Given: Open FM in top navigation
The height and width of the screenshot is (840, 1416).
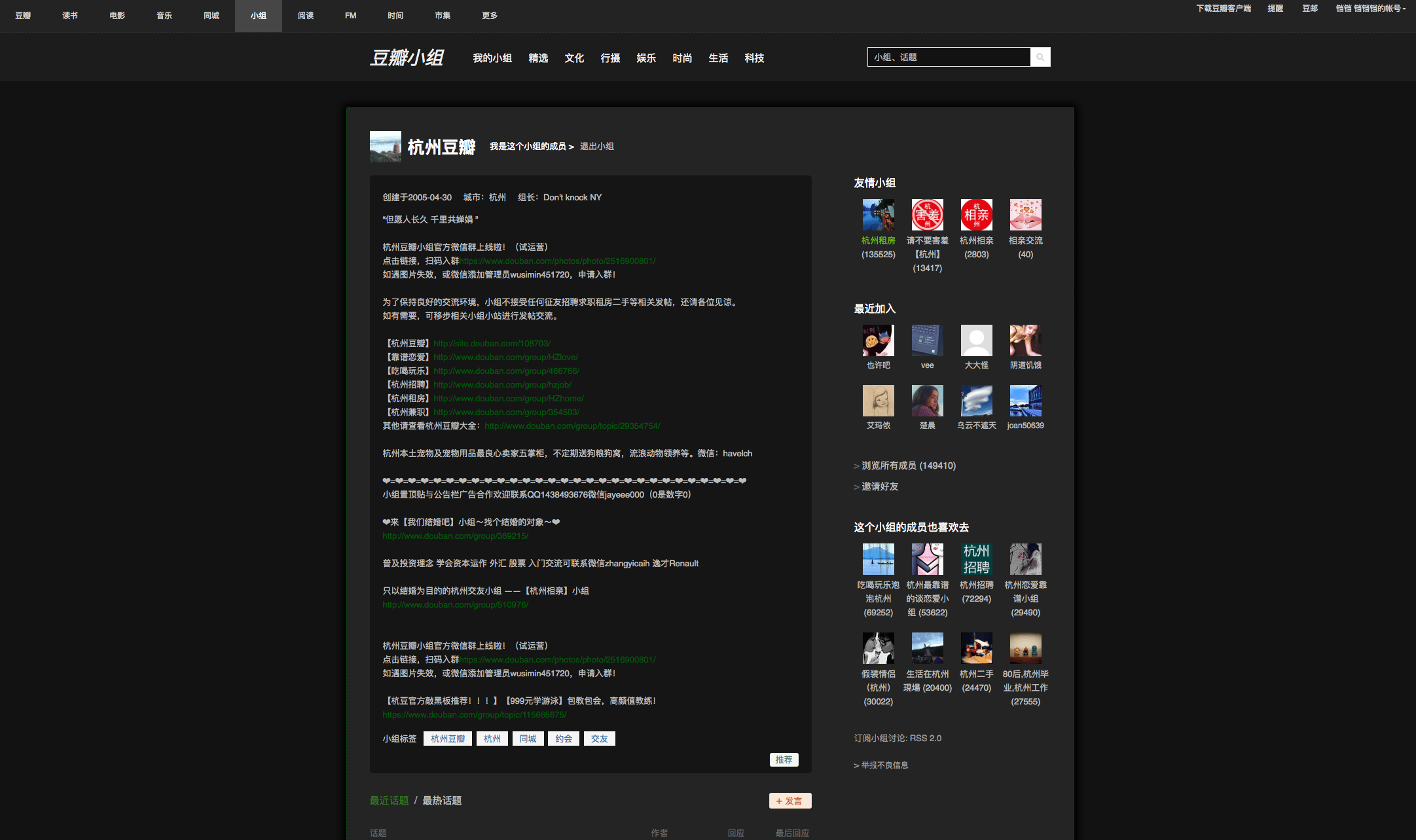Looking at the screenshot, I should [351, 16].
